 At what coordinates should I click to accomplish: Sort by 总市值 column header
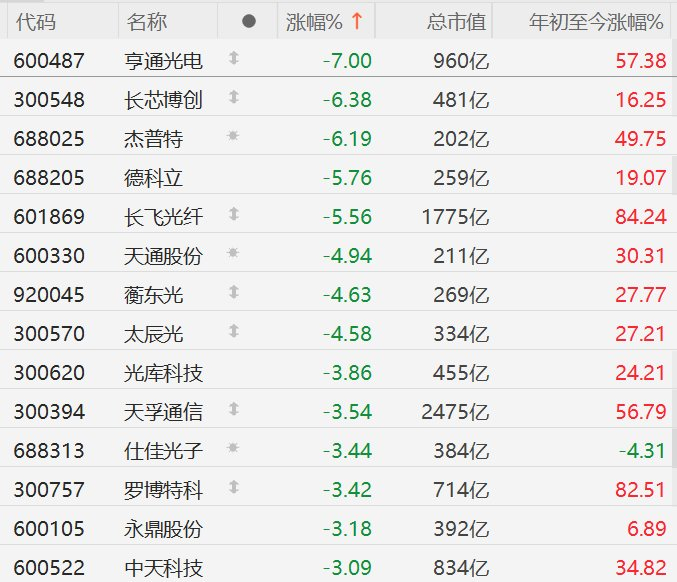click(x=456, y=22)
